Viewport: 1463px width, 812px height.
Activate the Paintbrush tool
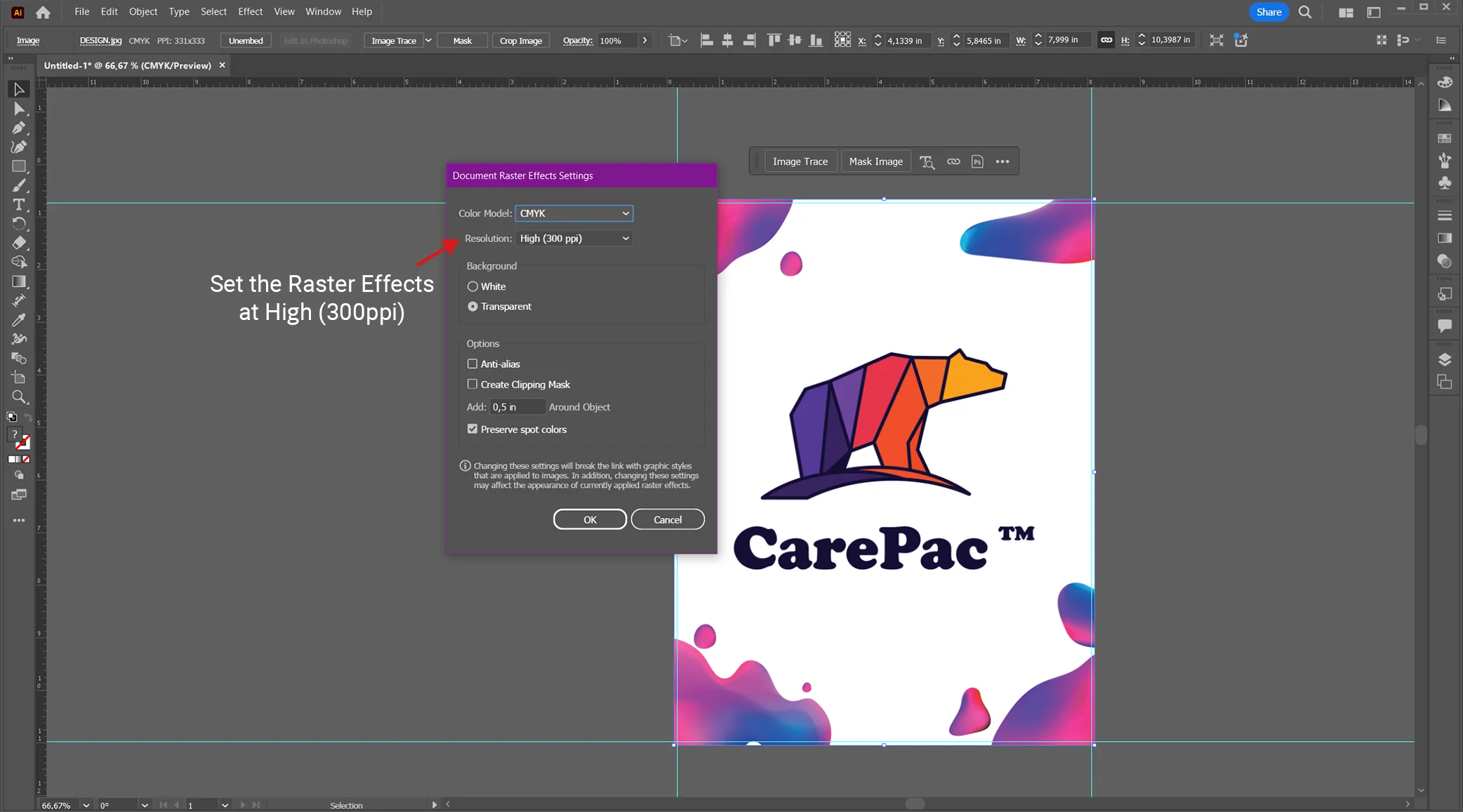20,185
